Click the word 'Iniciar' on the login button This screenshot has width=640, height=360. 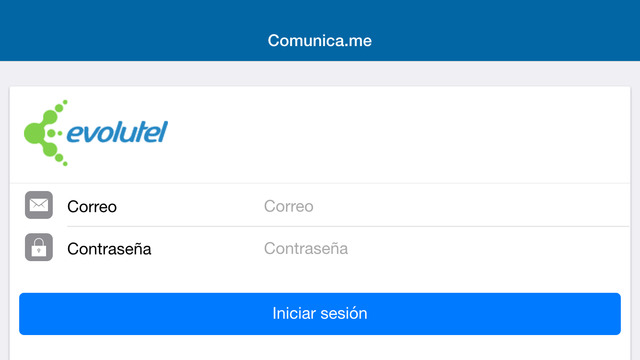(x=294, y=313)
